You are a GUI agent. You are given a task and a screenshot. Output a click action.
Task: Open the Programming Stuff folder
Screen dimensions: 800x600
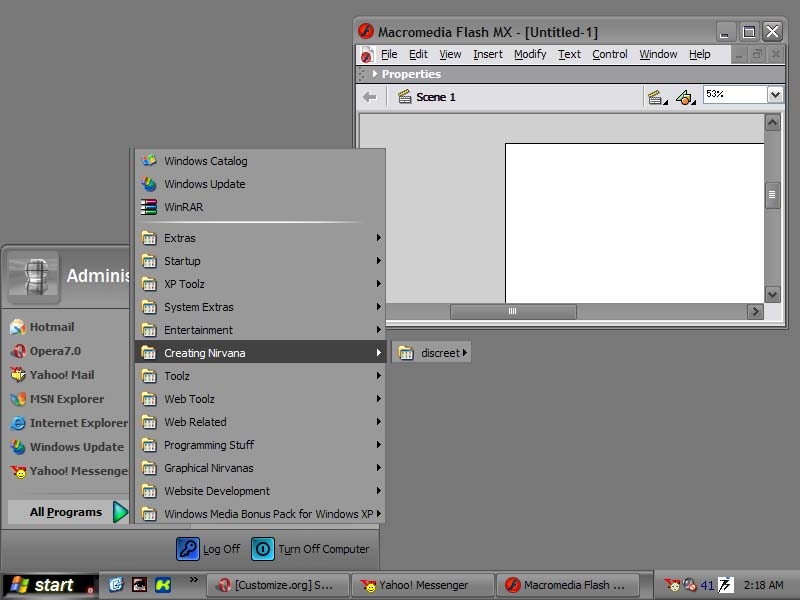tap(260, 444)
